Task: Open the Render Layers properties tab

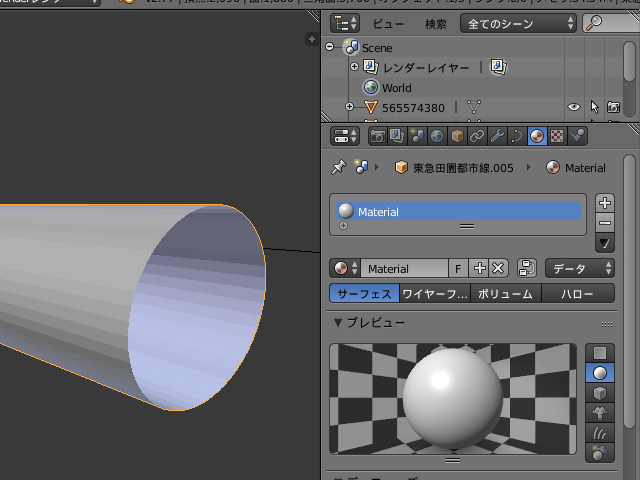Action: tap(397, 136)
